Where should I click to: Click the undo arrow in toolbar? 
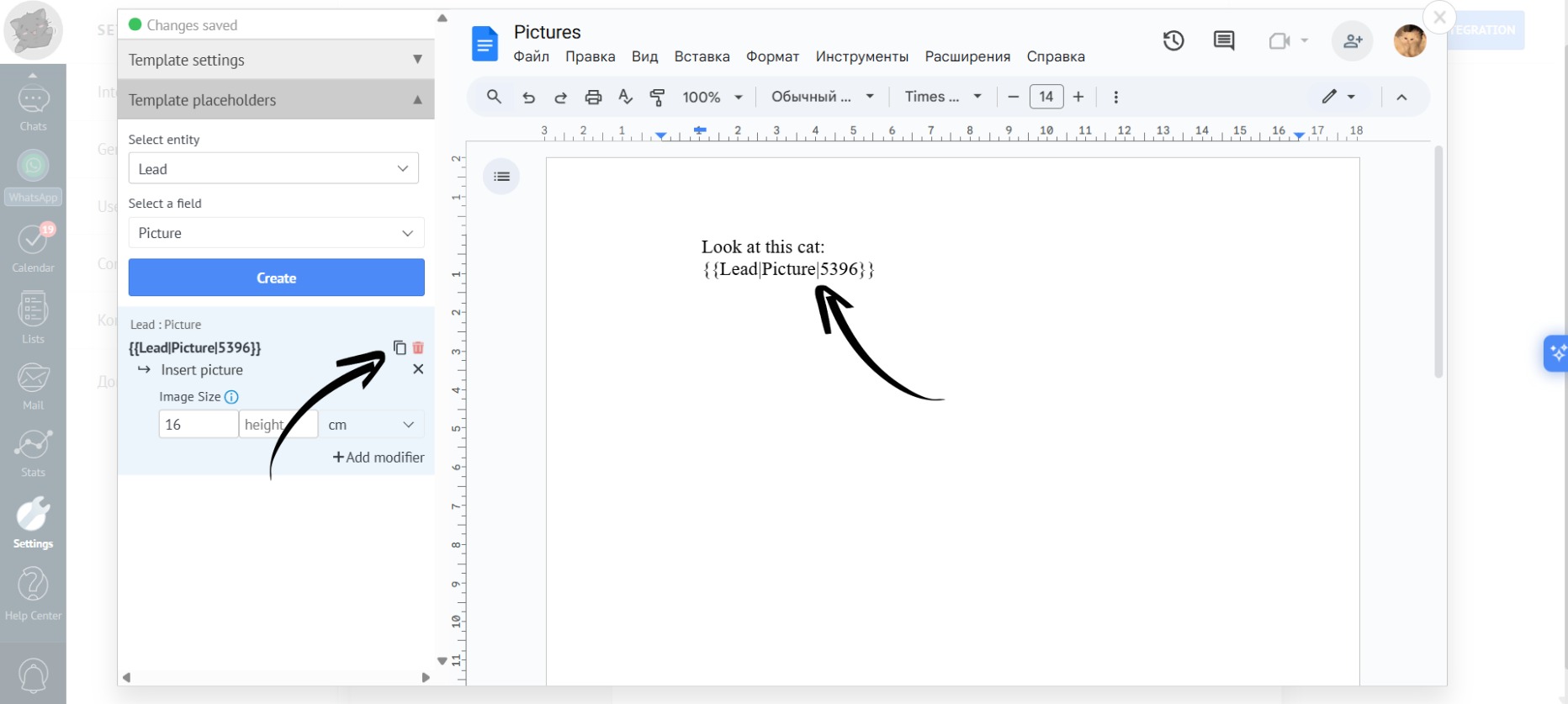(x=529, y=98)
